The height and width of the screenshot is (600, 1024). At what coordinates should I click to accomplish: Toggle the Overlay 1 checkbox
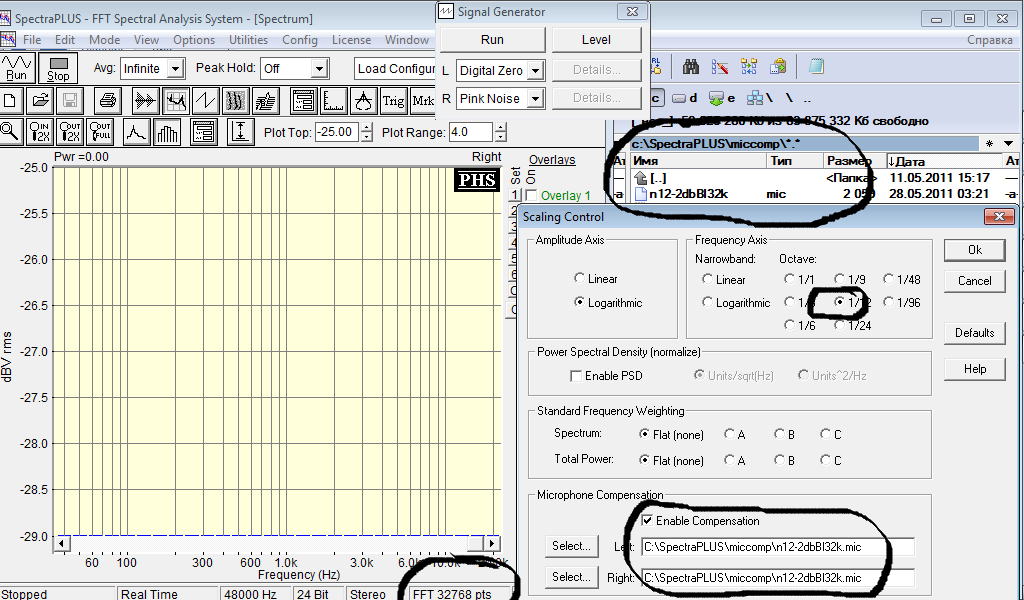pos(531,195)
